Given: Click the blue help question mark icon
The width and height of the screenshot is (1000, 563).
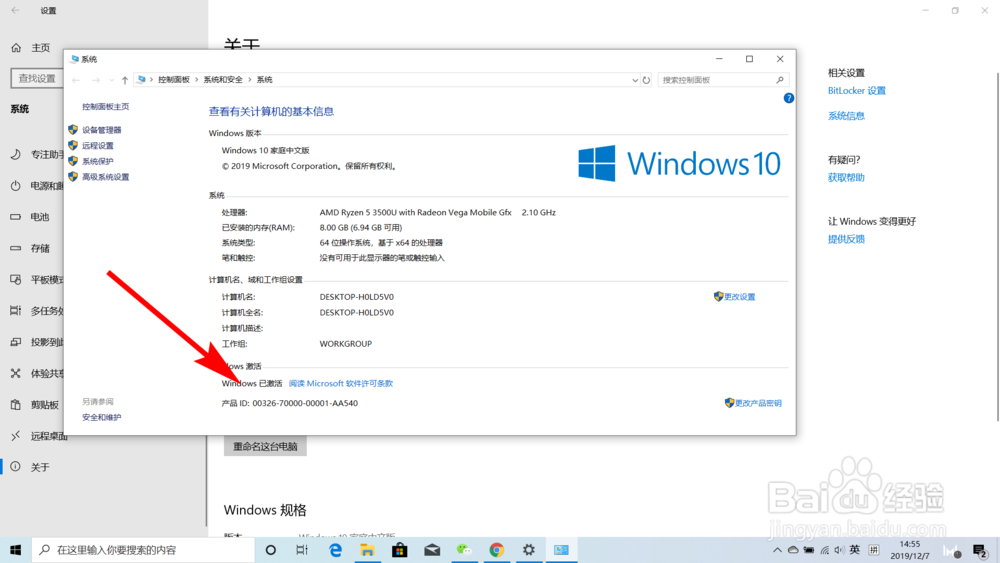Looking at the screenshot, I should (789, 98).
